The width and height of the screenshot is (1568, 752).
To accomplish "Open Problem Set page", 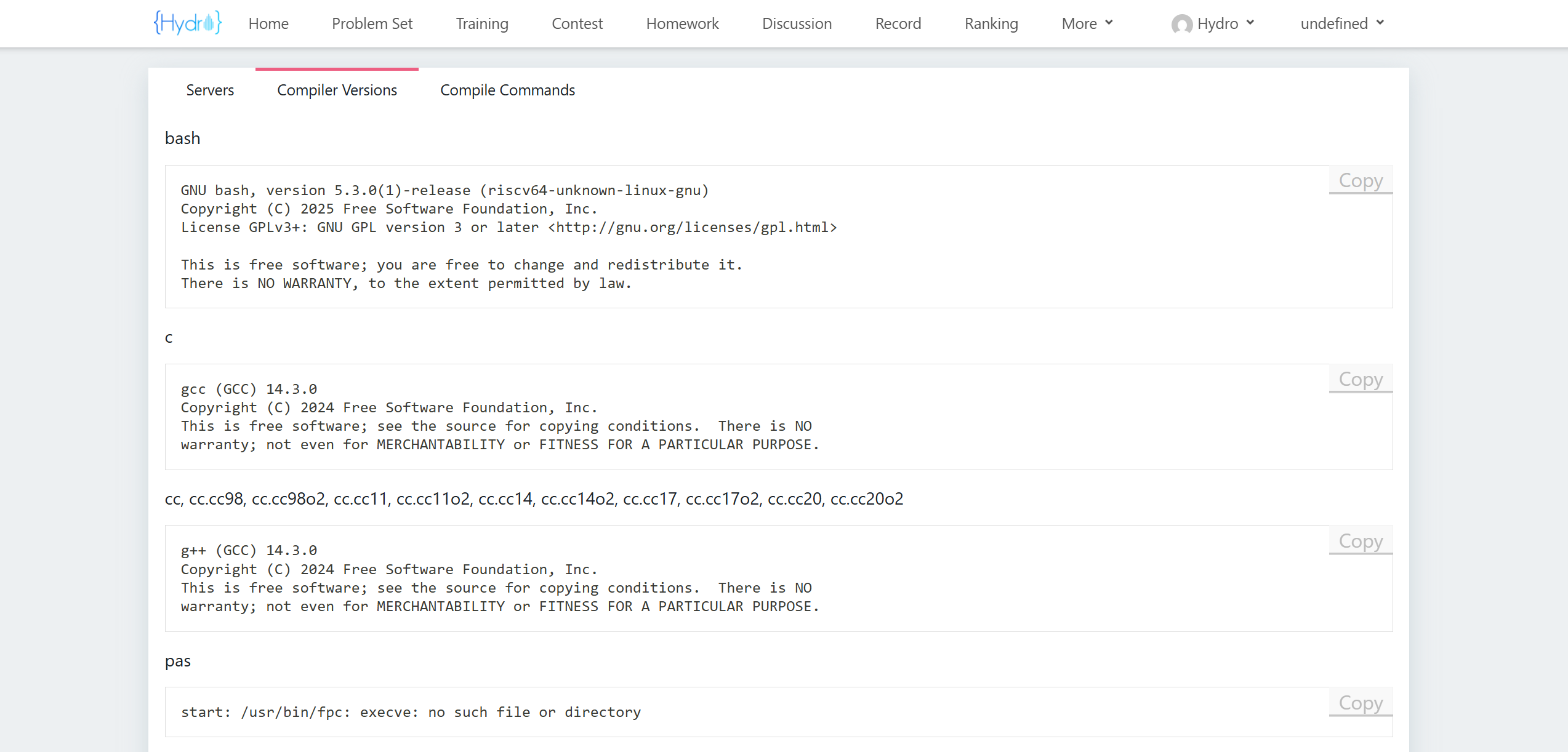I will coord(372,23).
